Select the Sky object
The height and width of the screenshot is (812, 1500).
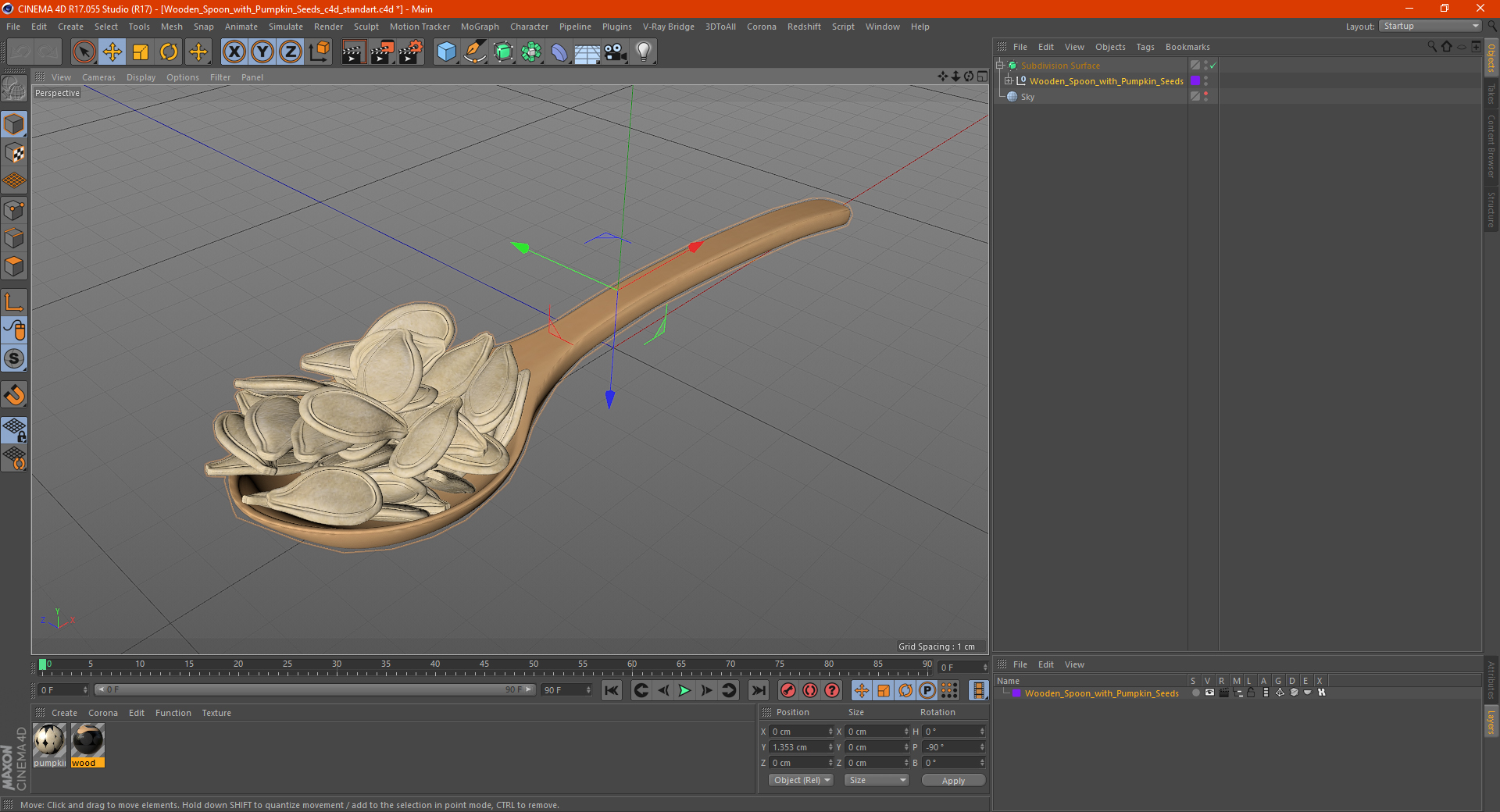point(1027,97)
